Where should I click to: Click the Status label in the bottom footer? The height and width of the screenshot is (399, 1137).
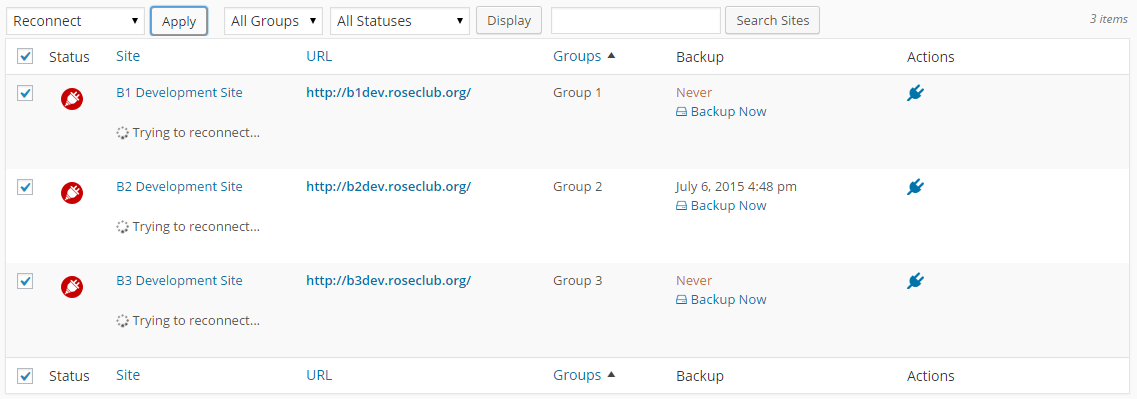coord(70,376)
